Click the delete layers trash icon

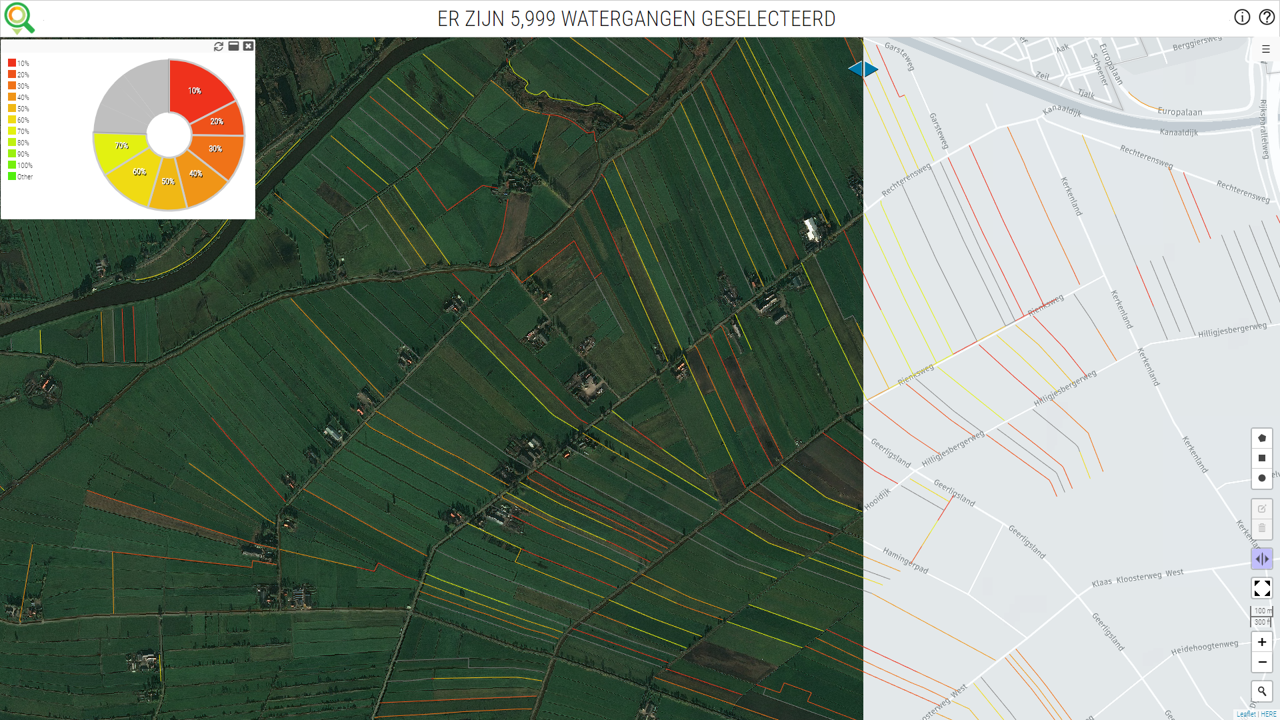pos(1262,528)
